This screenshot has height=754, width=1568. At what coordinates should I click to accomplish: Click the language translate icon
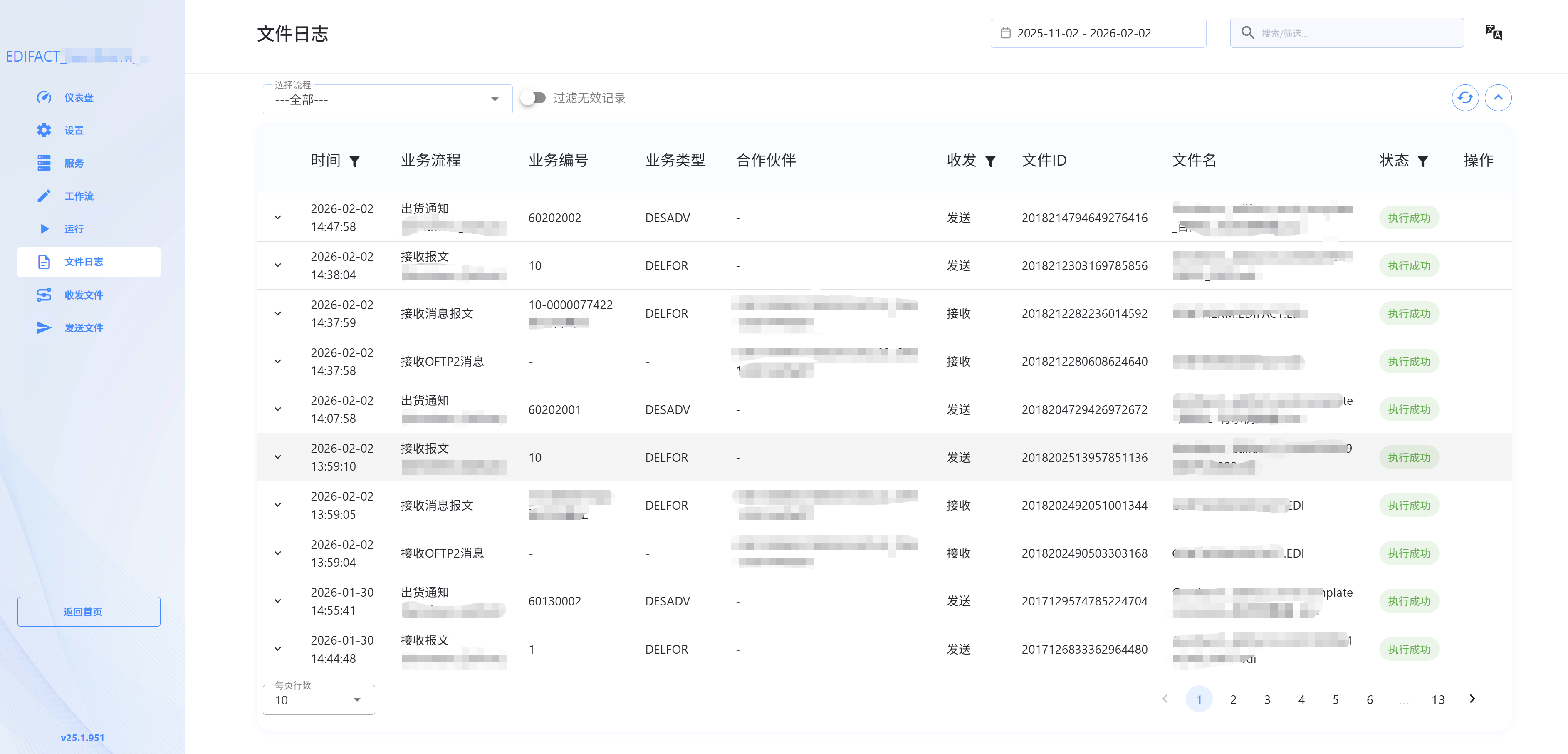pyautogui.click(x=1493, y=32)
